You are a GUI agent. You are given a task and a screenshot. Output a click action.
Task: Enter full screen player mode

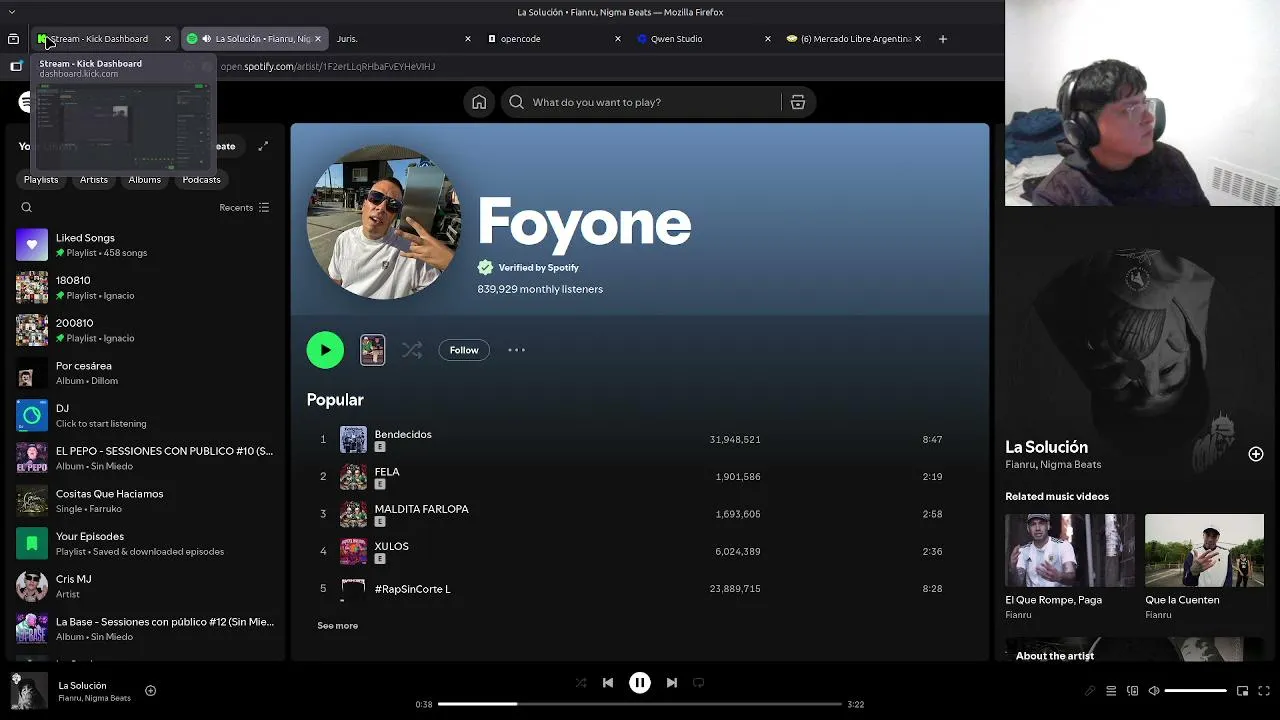click(x=1264, y=691)
